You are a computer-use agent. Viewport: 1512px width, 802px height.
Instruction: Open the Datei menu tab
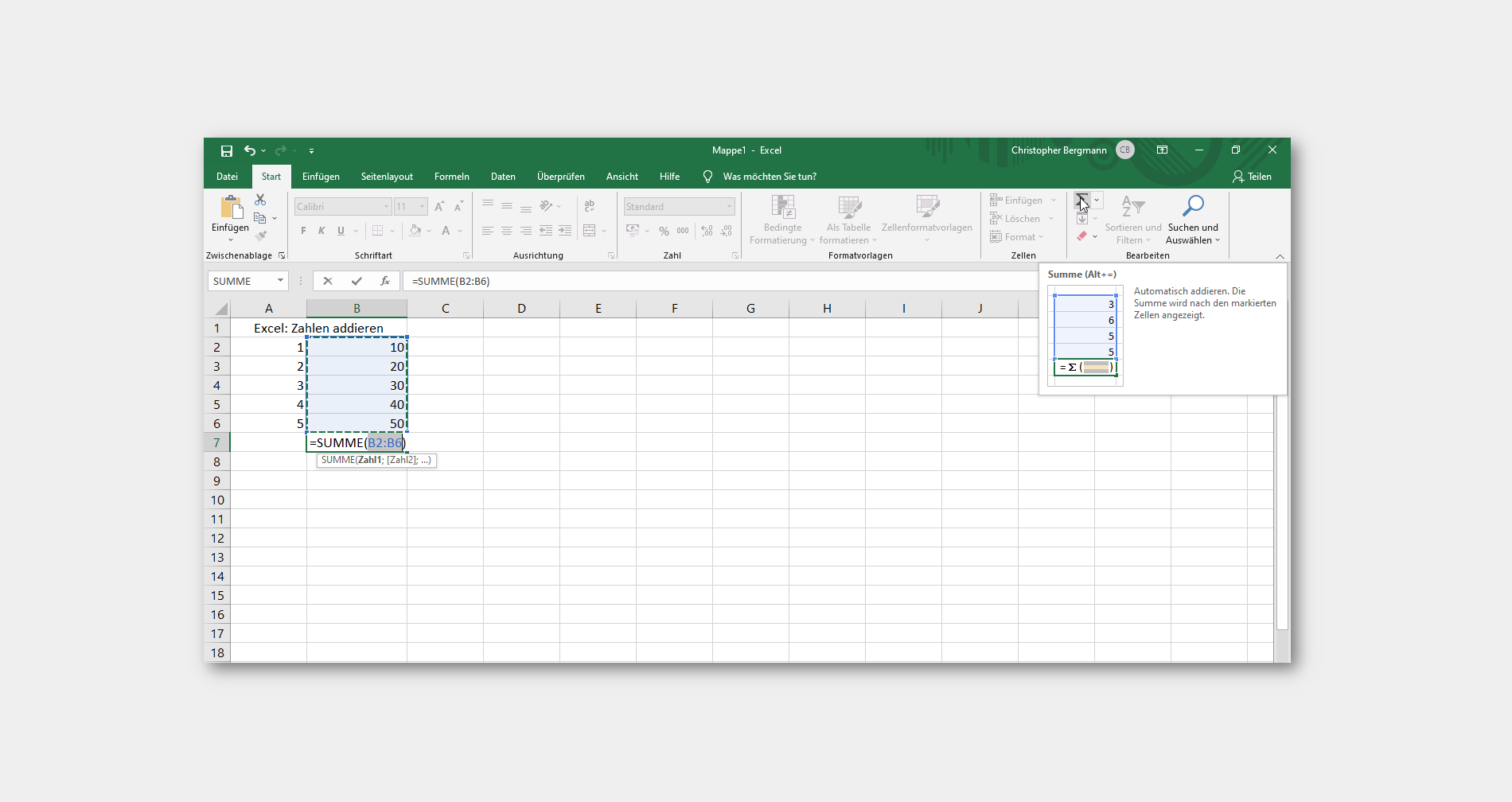pyautogui.click(x=227, y=177)
